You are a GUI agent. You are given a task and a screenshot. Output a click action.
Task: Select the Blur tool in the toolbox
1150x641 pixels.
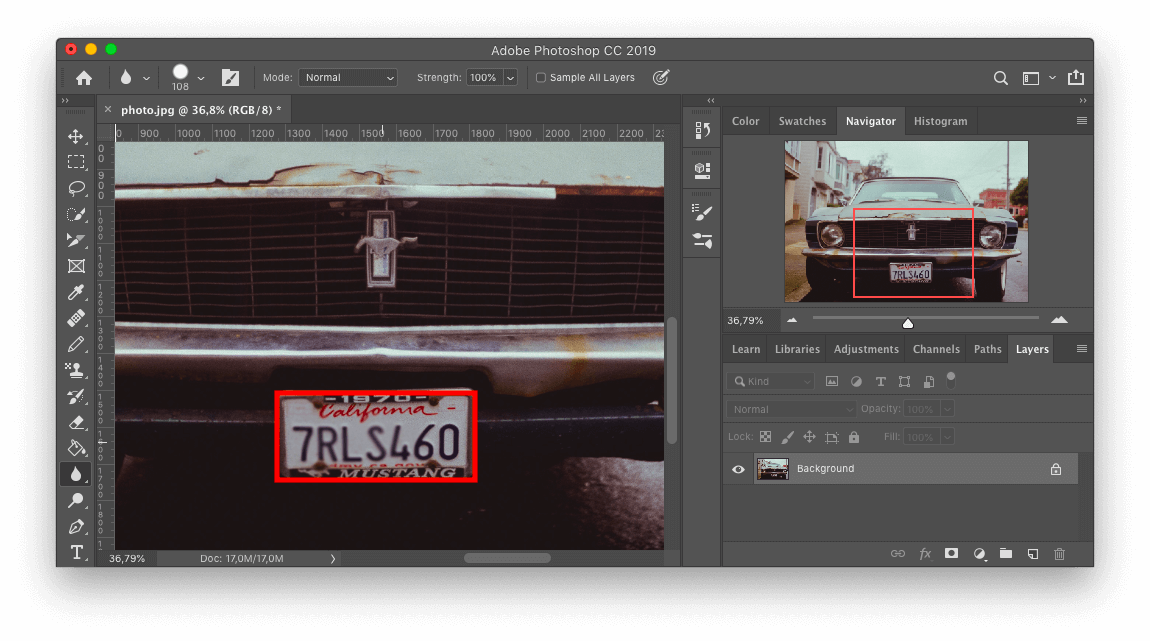[76, 475]
